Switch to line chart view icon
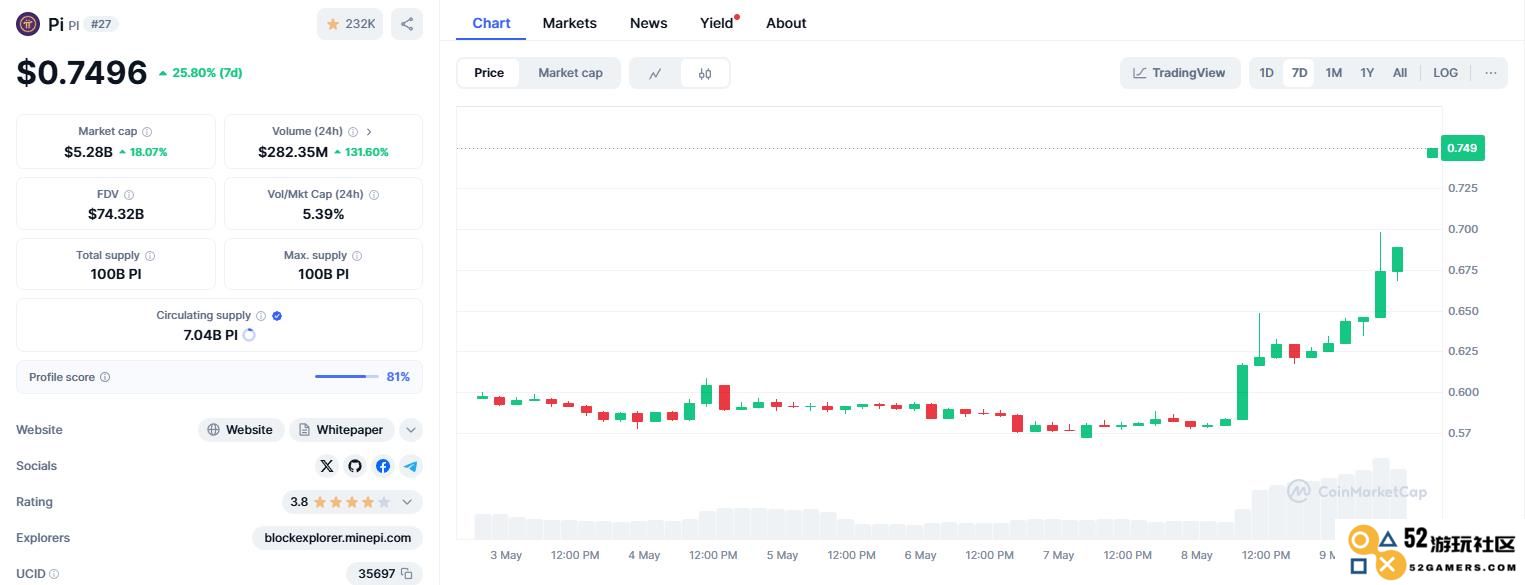1525x585 pixels. click(x=655, y=73)
